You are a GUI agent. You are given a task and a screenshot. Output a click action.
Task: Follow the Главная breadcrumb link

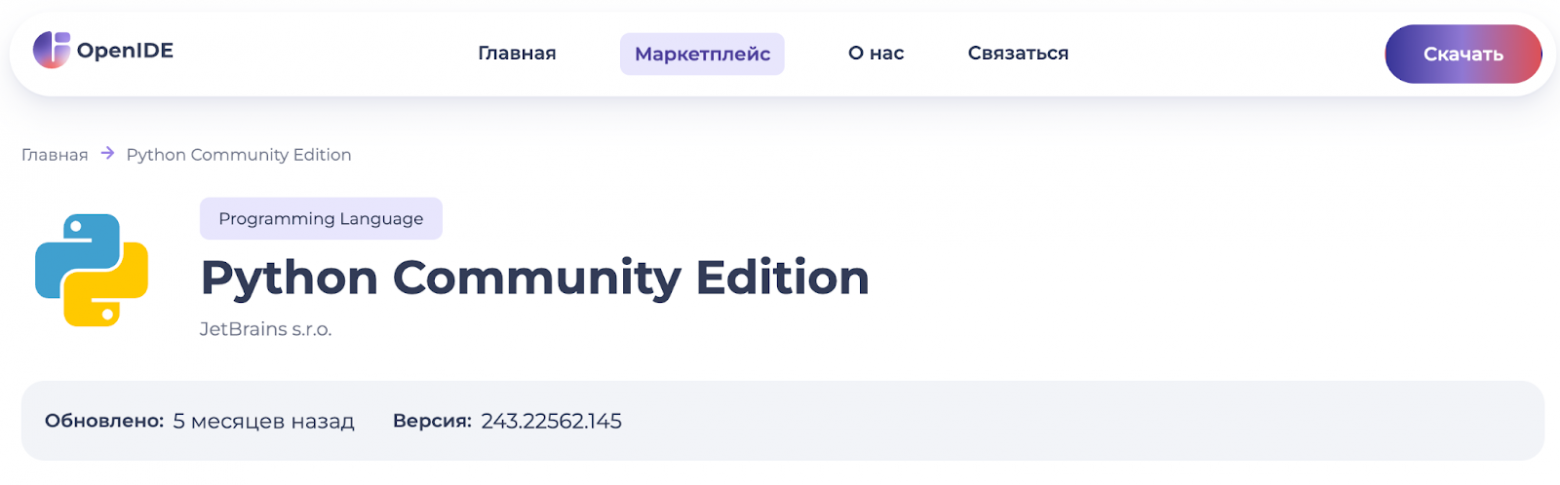pos(55,155)
